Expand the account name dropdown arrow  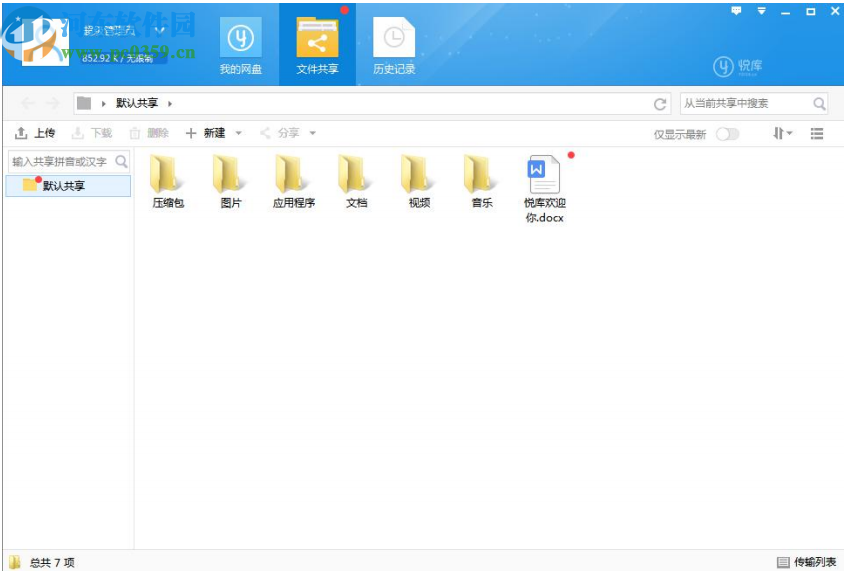tap(160, 30)
